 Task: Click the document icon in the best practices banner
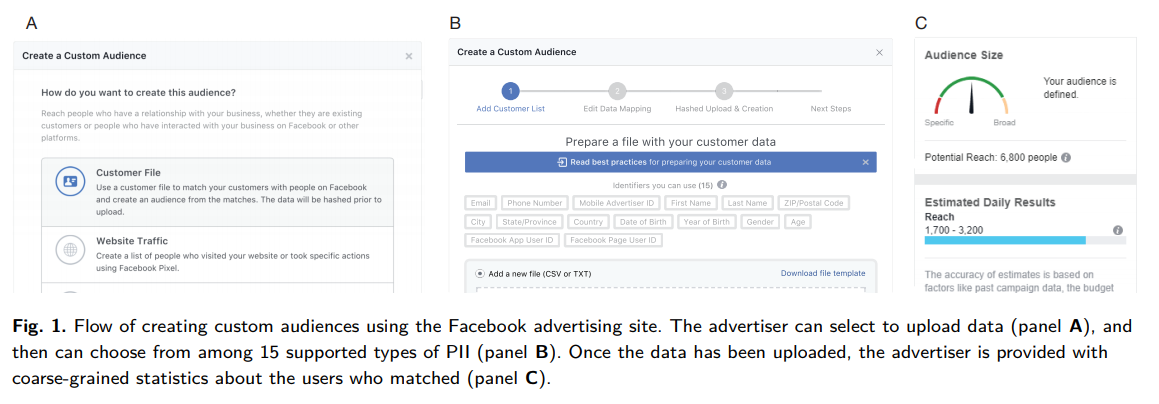562,162
